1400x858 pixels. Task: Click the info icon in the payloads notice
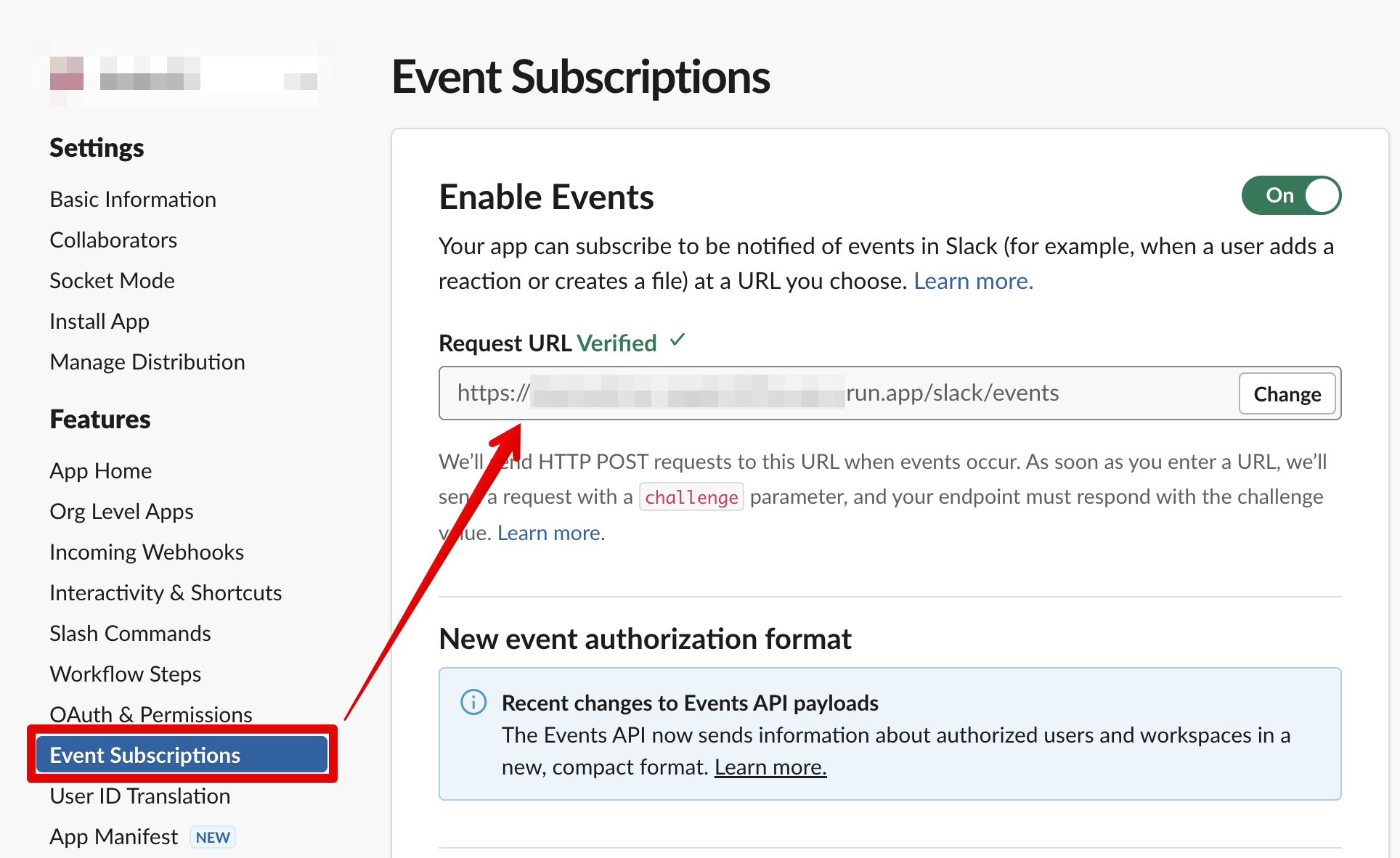[x=473, y=702]
